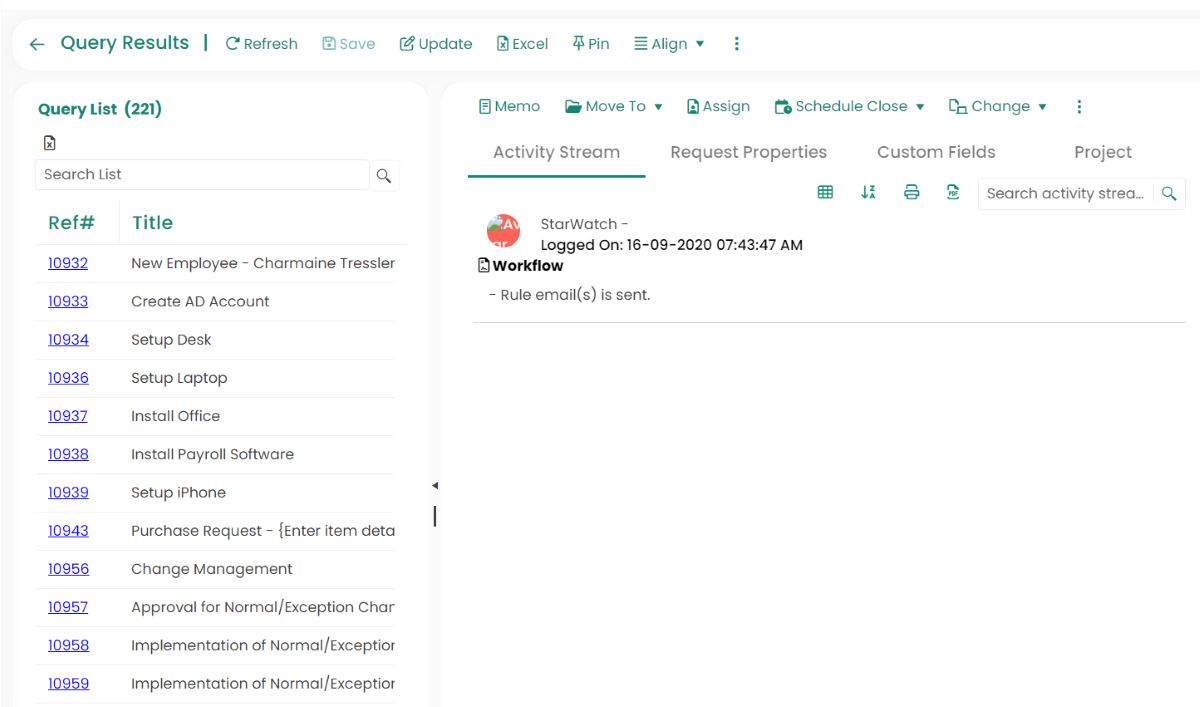Toggle activity stream sort order icon

[x=868, y=193]
